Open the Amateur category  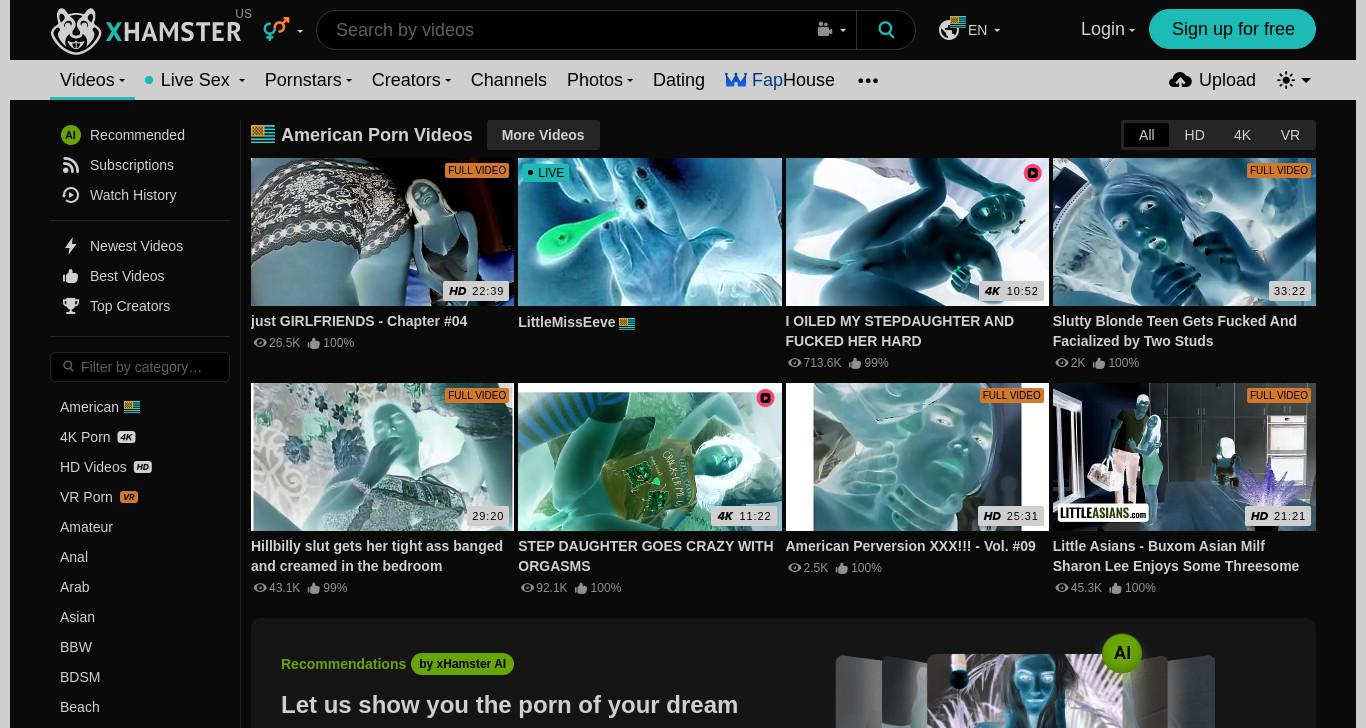click(86, 527)
